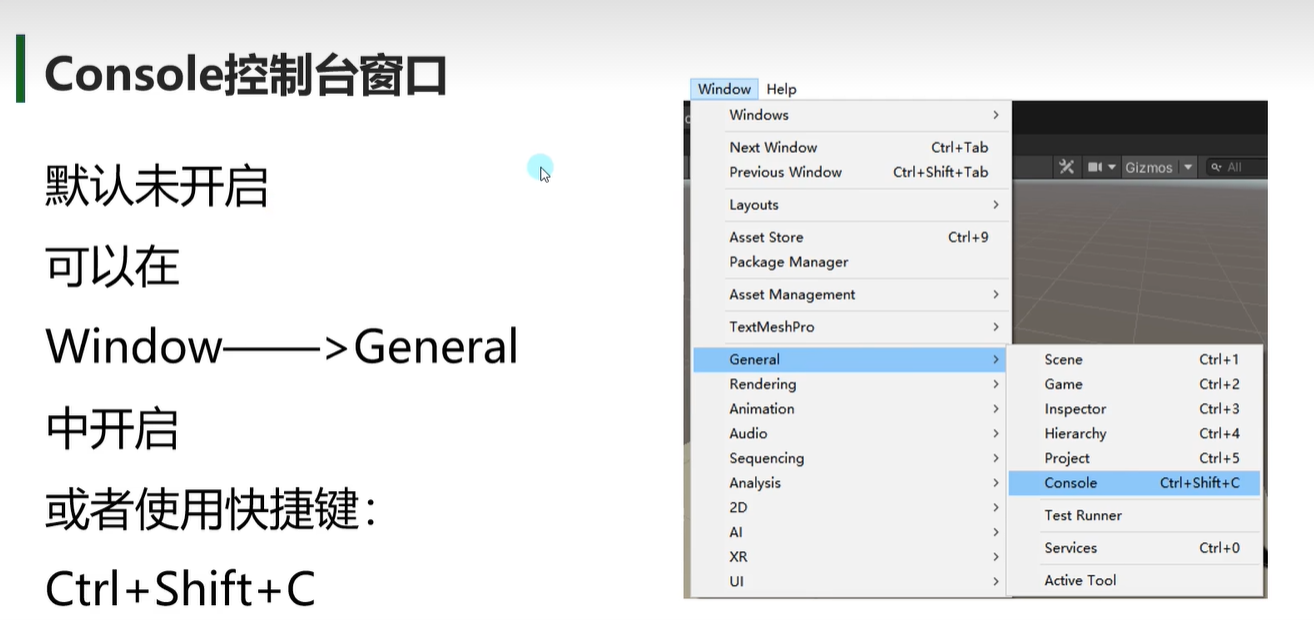Click the search magnifier icon in scene toolbar
Image resolution: width=1314 pixels, height=620 pixels.
coord(1215,167)
